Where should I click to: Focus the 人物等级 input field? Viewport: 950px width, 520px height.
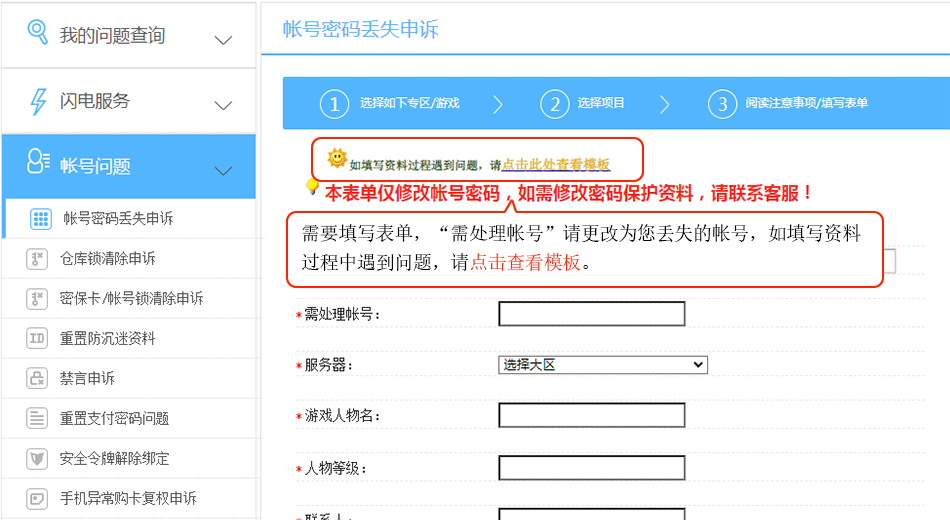pyautogui.click(x=592, y=468)
